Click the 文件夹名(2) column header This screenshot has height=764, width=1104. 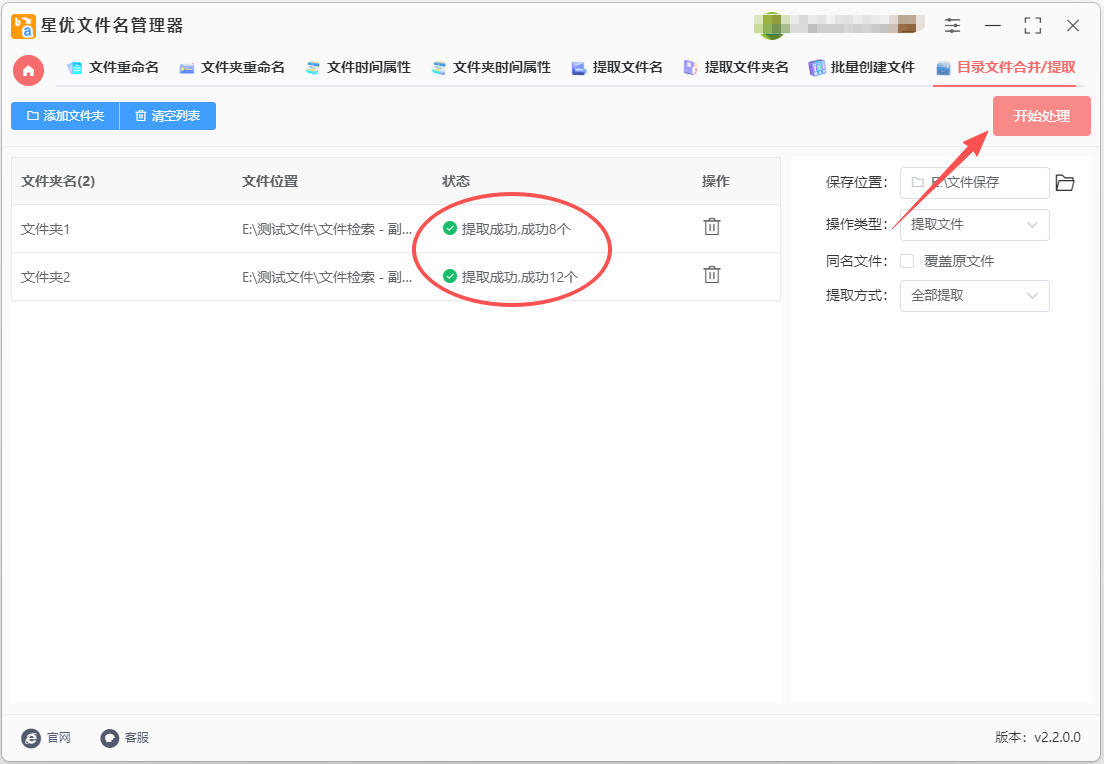pyautogui.click(x=58, y=181)
